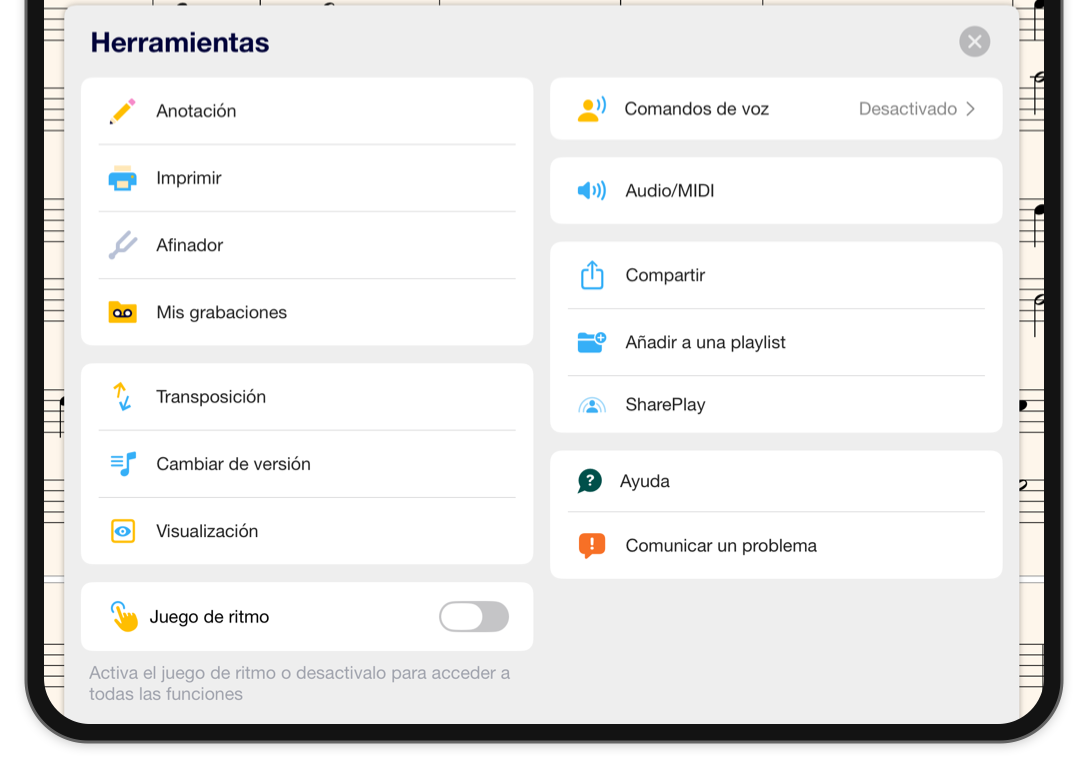The height and width of the screenshot is (762, 1088).
Task: Open the cassette Mis grabaciones icon
Action: point(123,312)
